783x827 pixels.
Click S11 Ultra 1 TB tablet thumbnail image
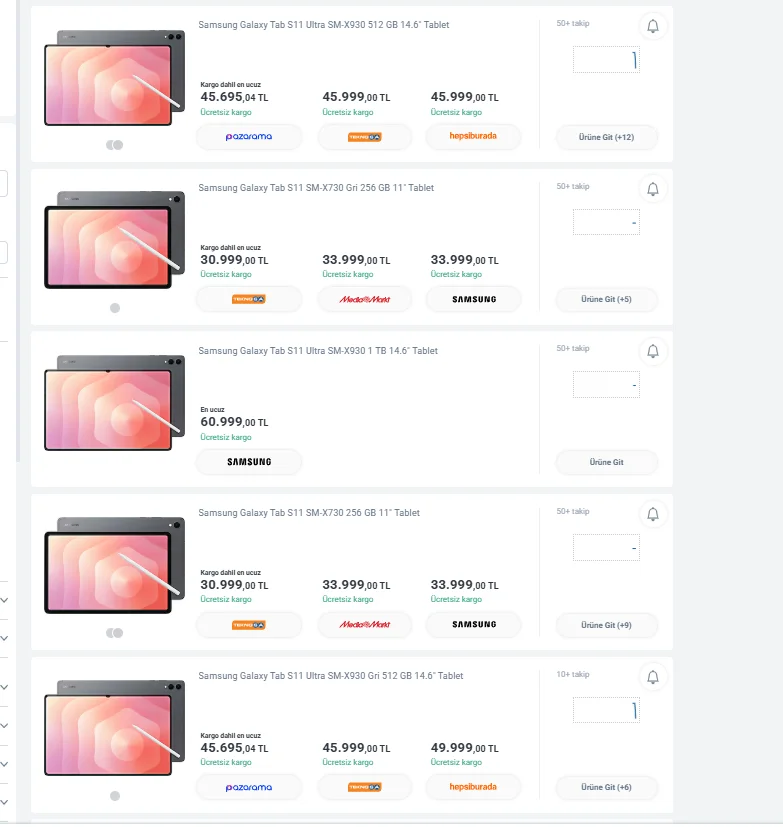pos(114,400)
